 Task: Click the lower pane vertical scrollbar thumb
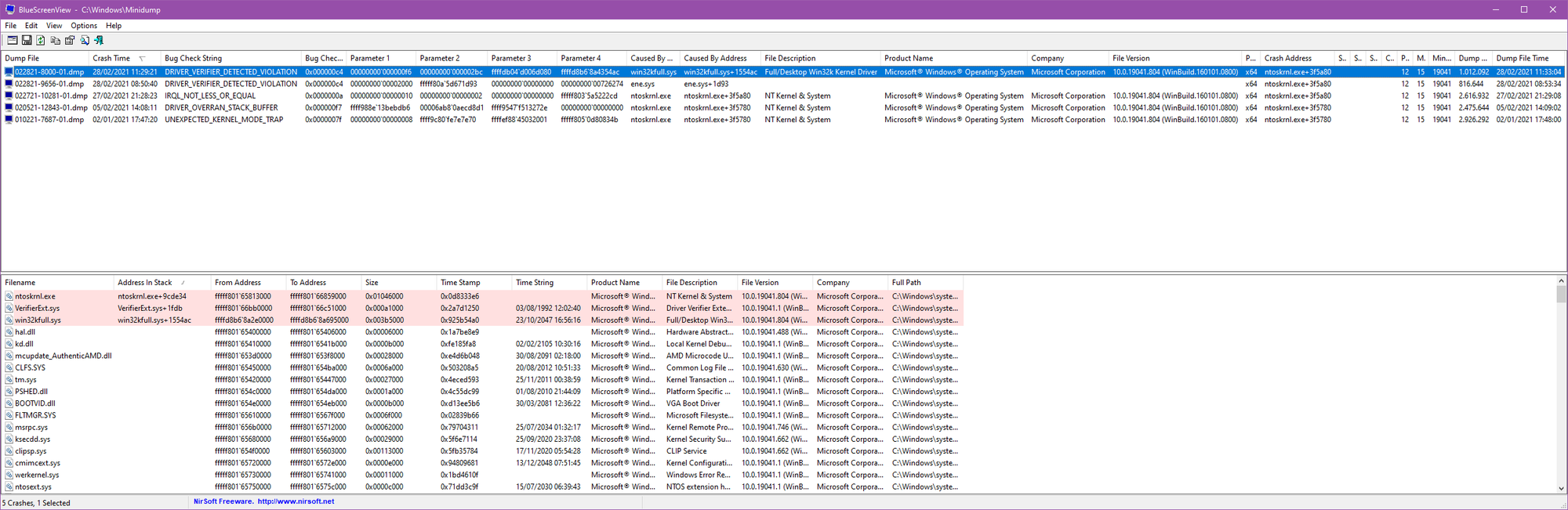click(x=1561, y=295)
